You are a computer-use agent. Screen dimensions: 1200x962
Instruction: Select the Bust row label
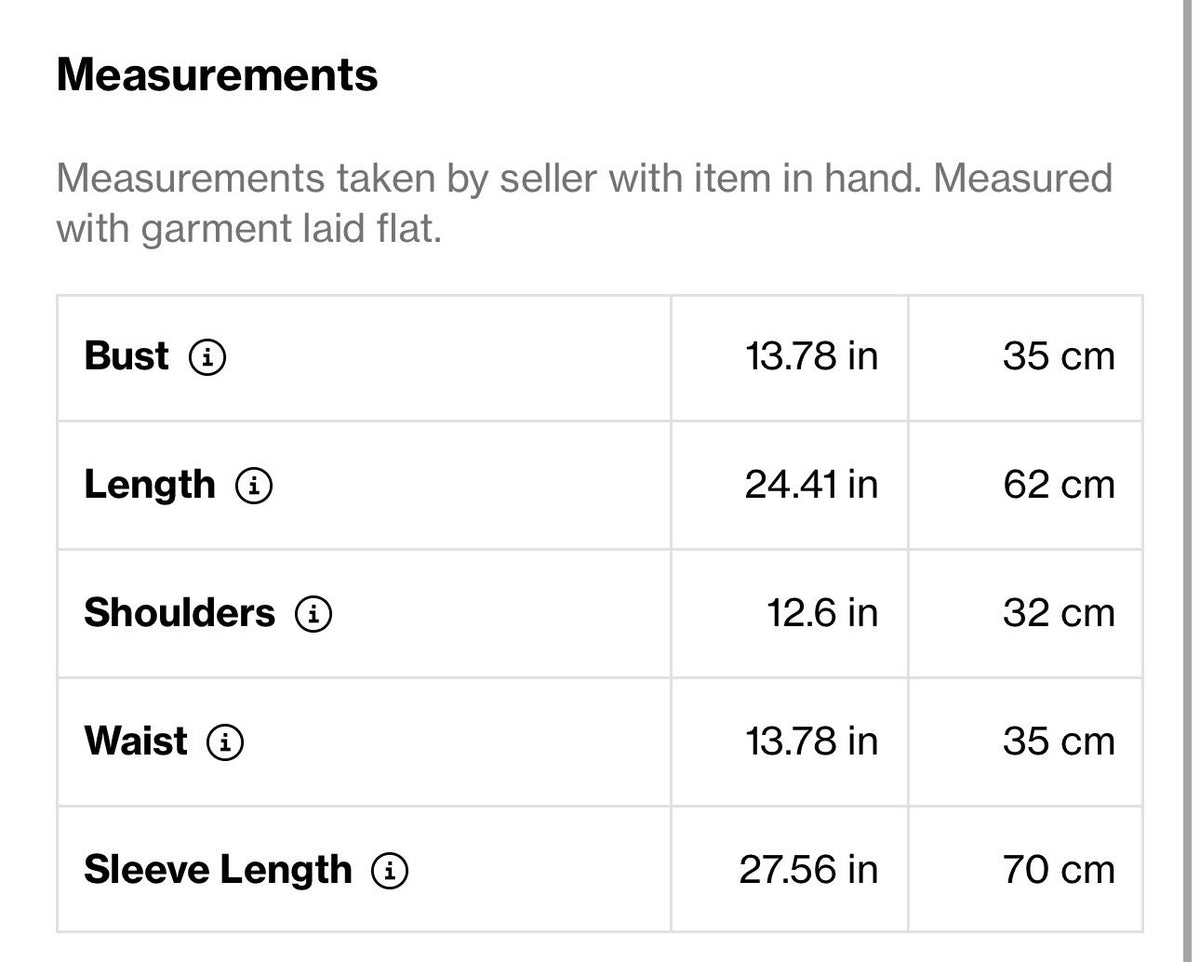[127, 356]
